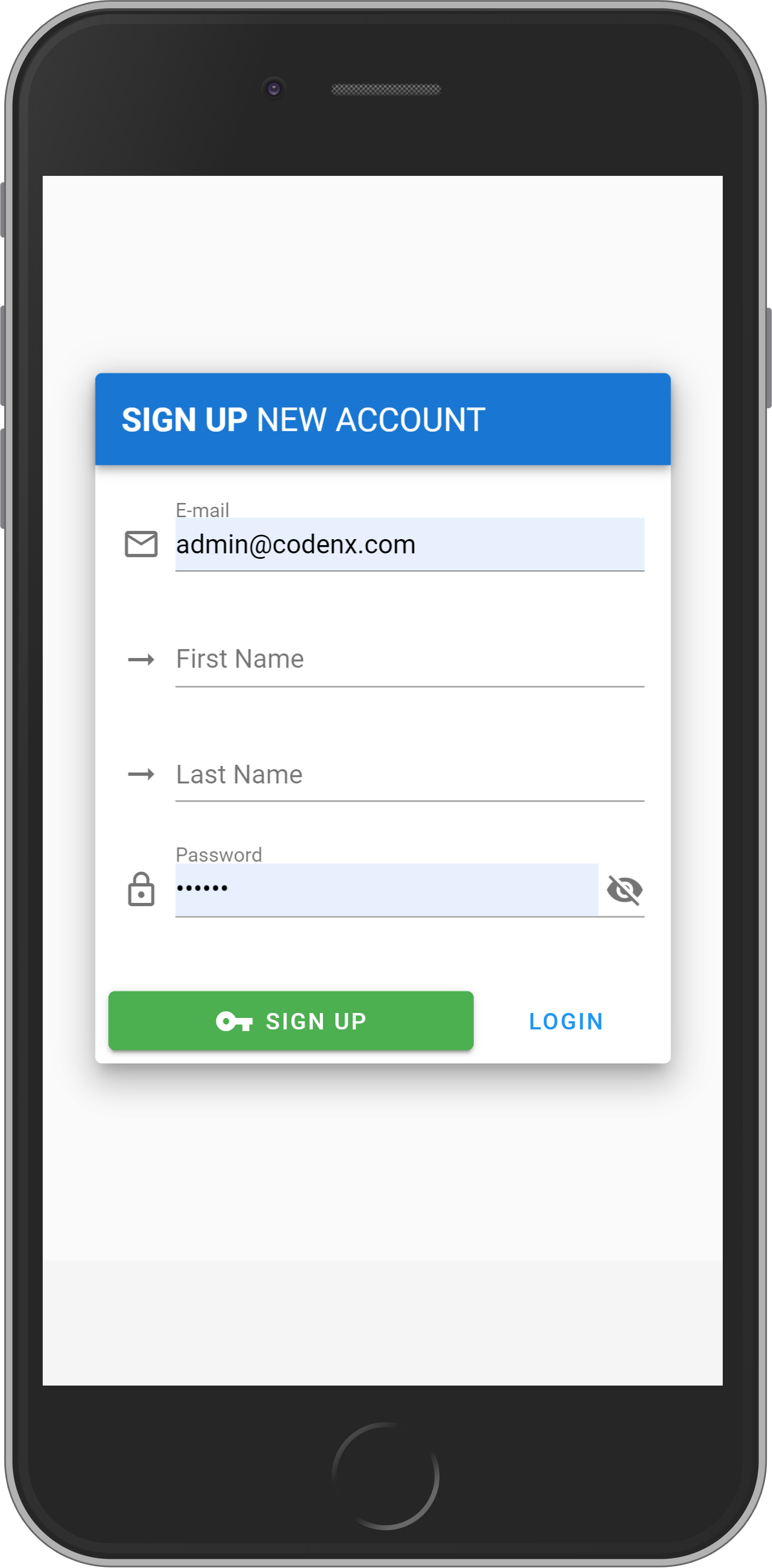Viewport: 772px width, 1568px height.
Task: Click the key icon in Sign Up button
Action: coord(234,1021)
